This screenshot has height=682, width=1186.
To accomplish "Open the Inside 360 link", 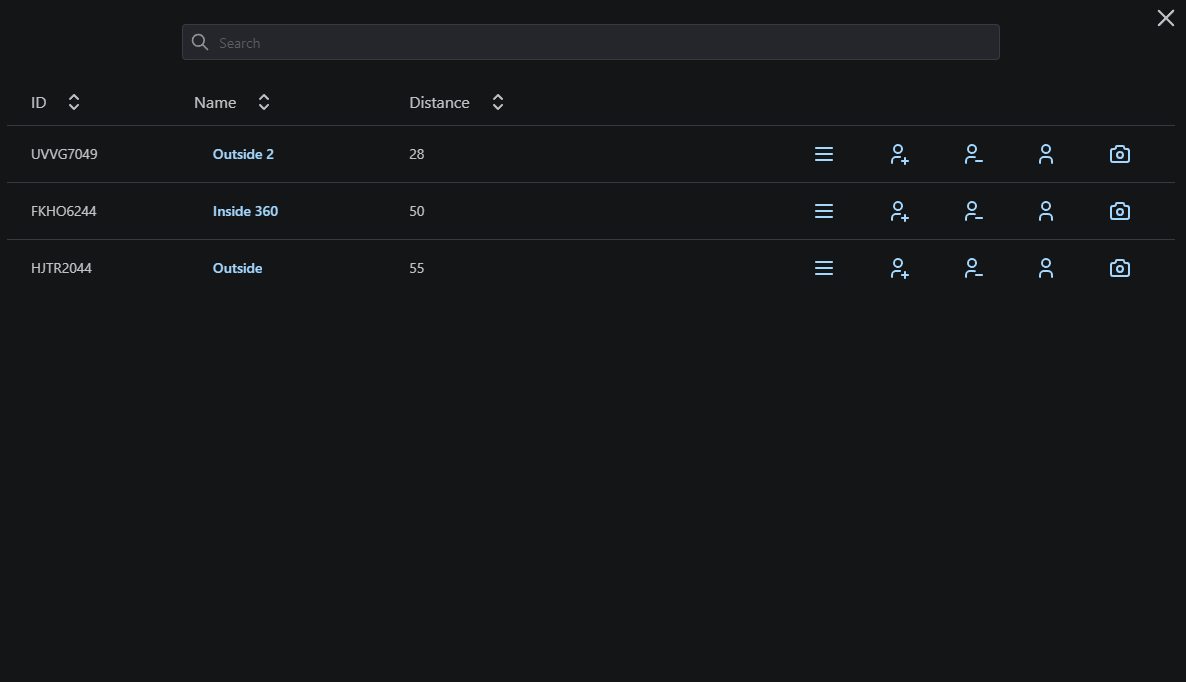I will pos(245,211).
